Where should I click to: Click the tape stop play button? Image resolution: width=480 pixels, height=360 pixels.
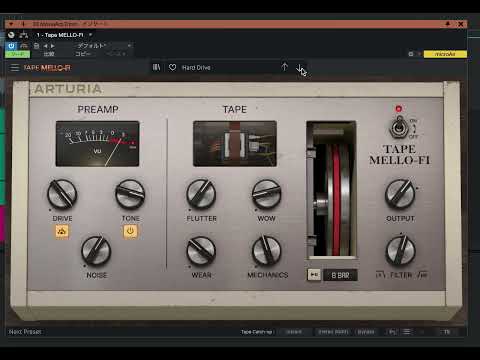tap(314, 275)
